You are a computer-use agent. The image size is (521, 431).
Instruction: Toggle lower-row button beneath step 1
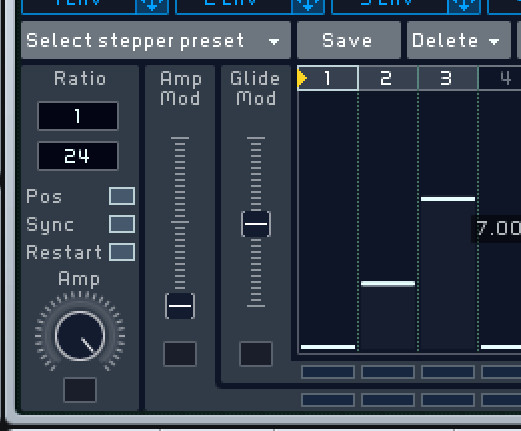328,400
